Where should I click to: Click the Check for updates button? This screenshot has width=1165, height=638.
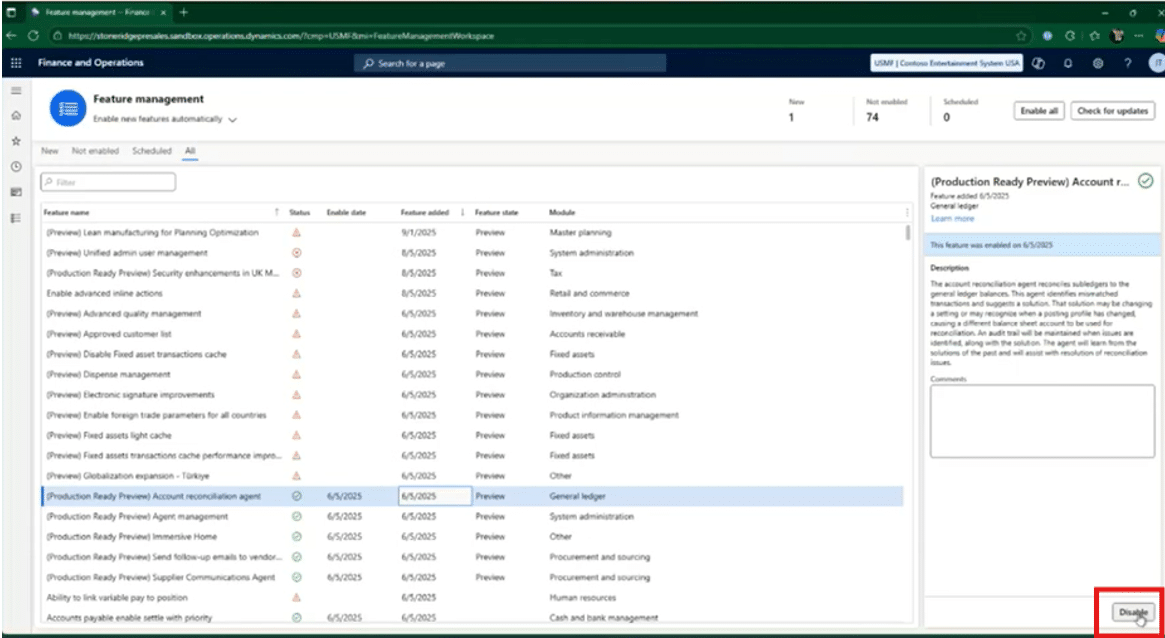click(1112, 111)
